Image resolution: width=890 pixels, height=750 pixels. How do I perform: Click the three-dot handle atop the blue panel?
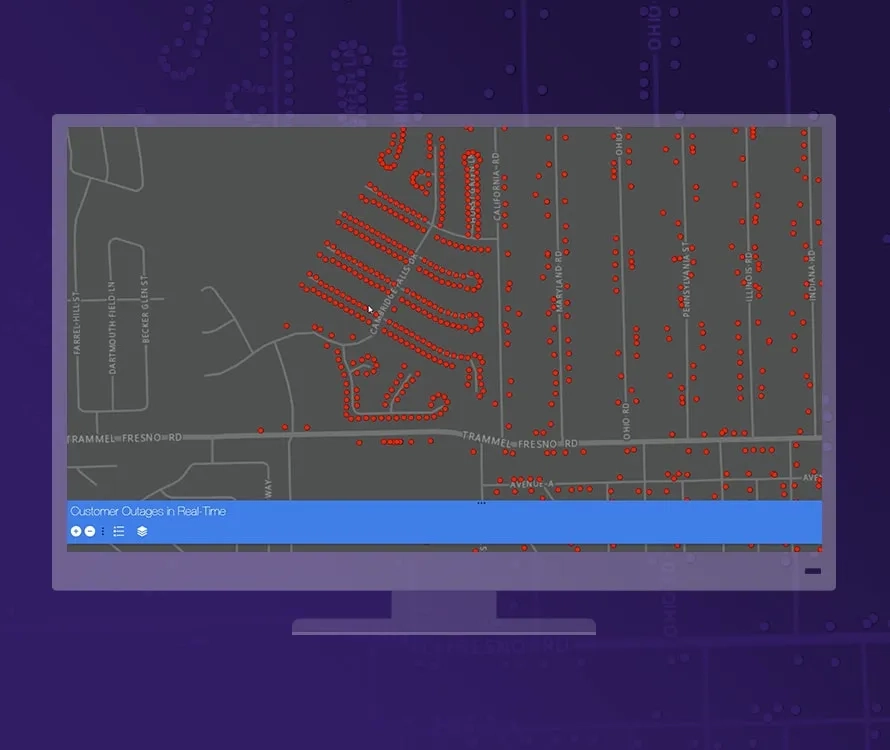coord(481,503)
